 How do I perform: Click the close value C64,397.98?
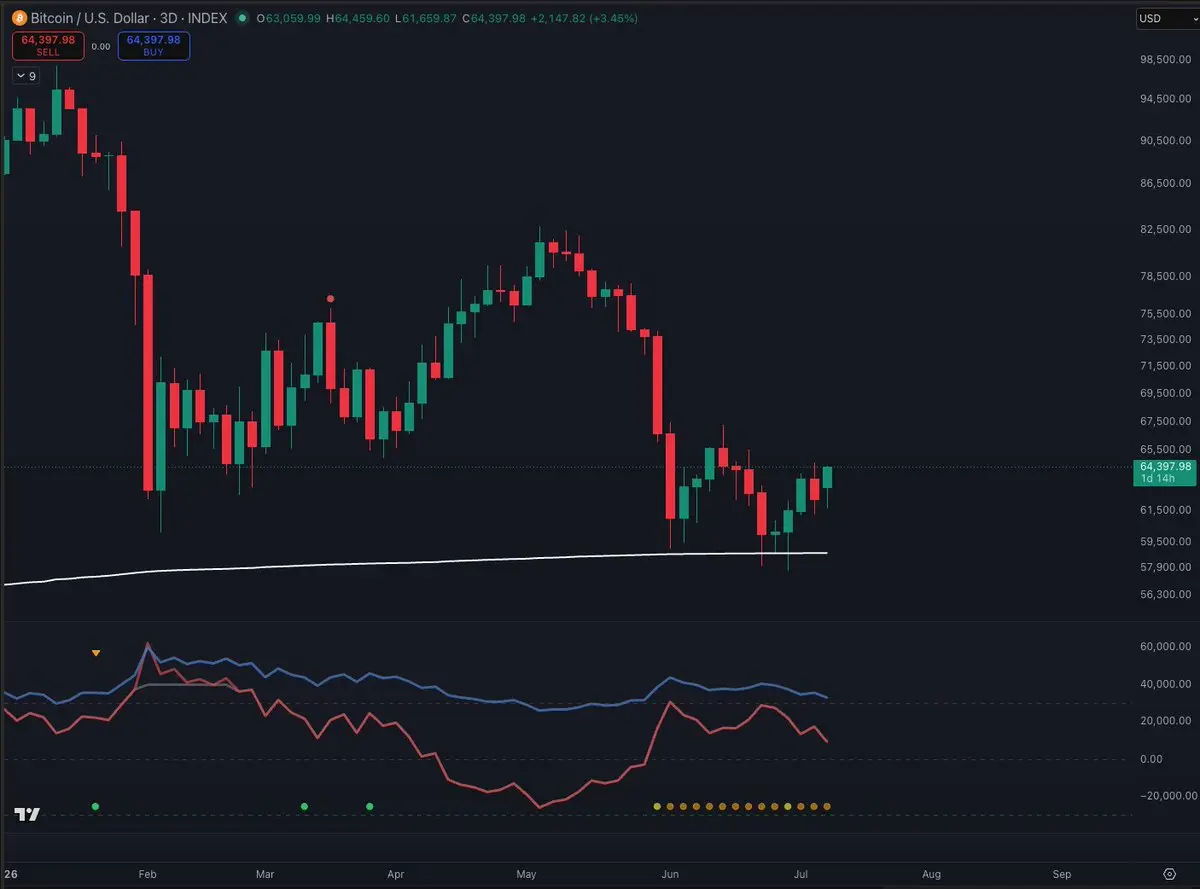494,18
